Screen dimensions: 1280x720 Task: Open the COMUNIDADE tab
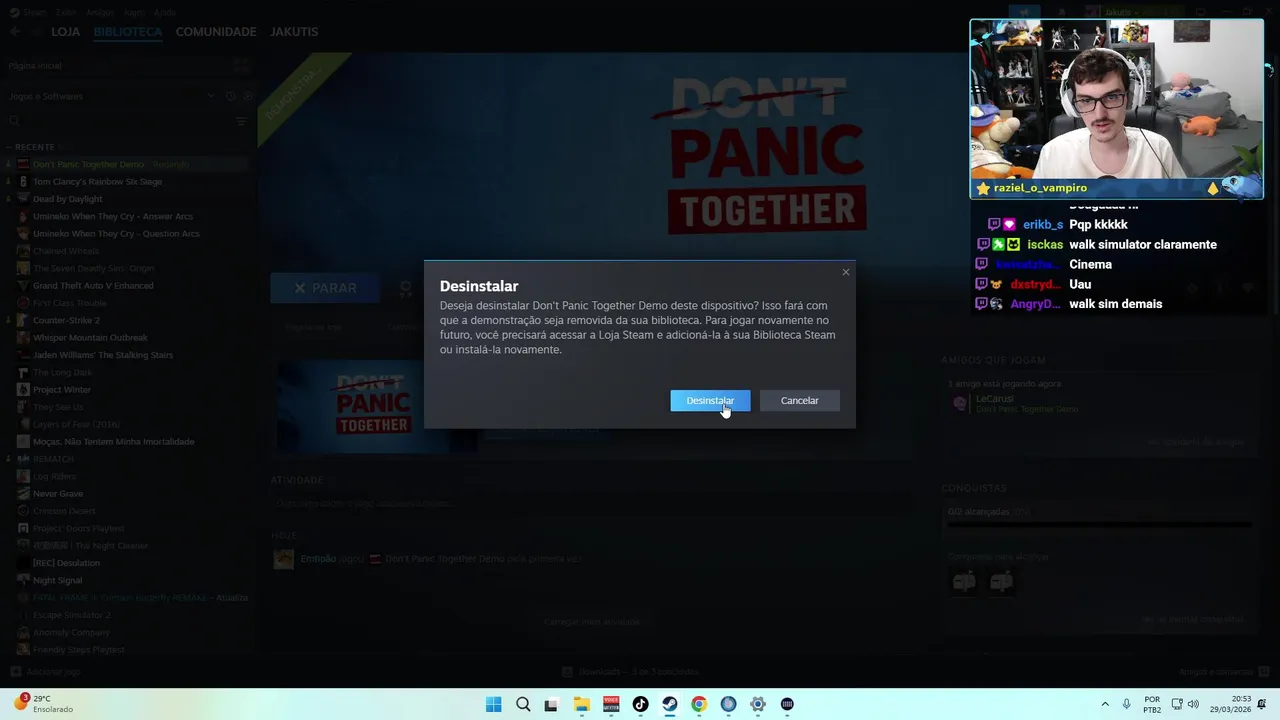click(216, 32)
